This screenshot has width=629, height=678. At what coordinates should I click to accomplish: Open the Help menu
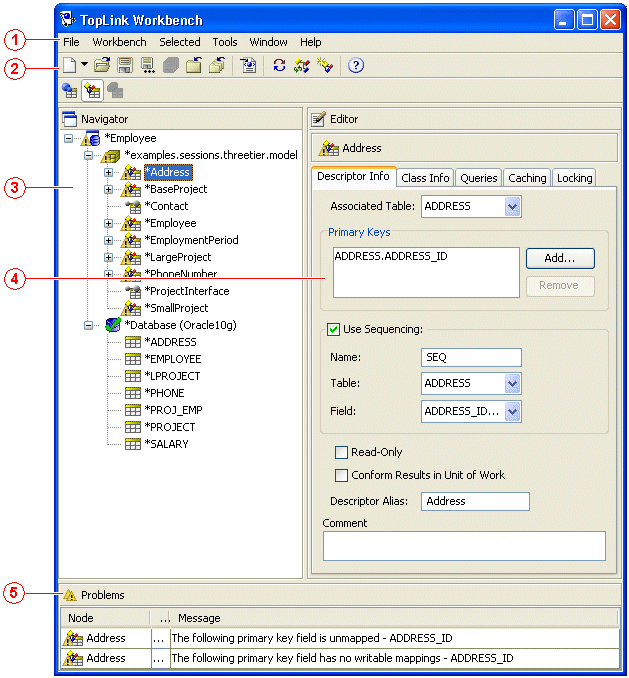(x=310, y=42)
